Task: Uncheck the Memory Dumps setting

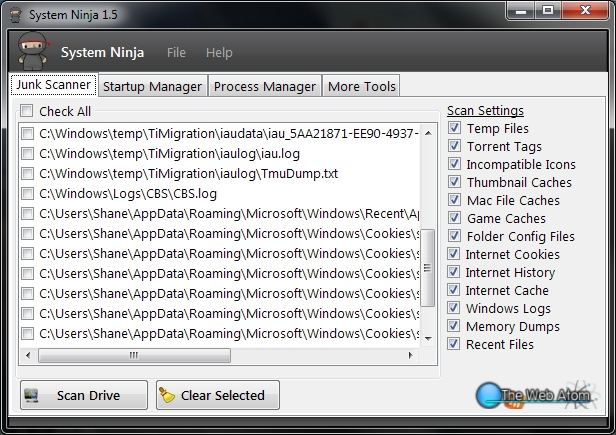Action: pos(454,326)
